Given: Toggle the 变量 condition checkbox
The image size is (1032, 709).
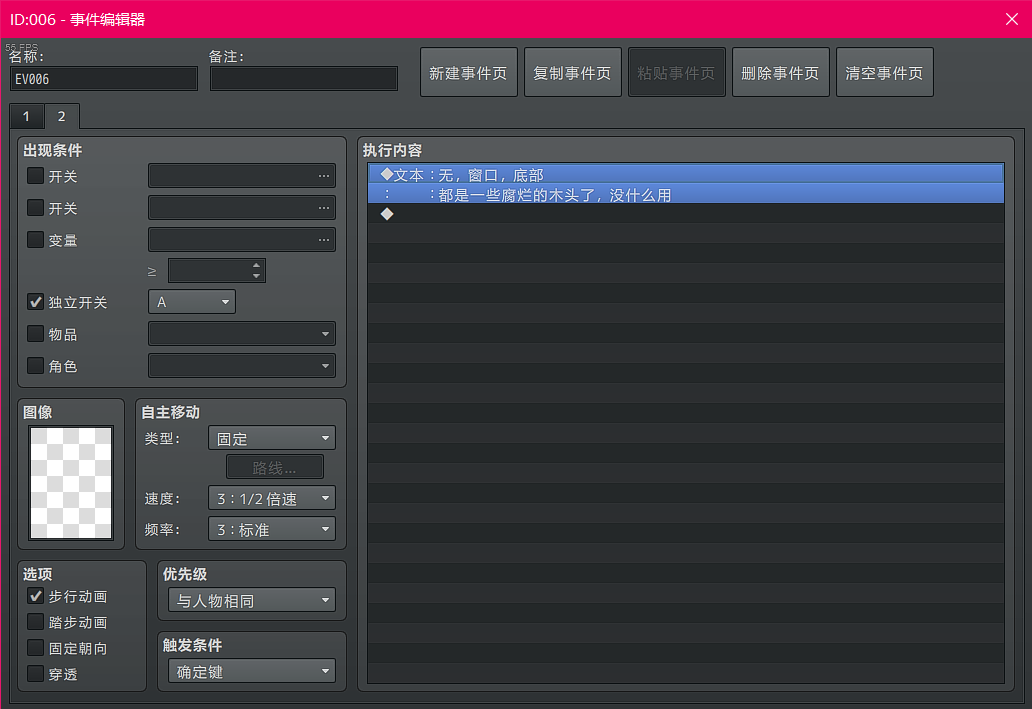Looking at the screenshot, I should (x=36, y=240).
